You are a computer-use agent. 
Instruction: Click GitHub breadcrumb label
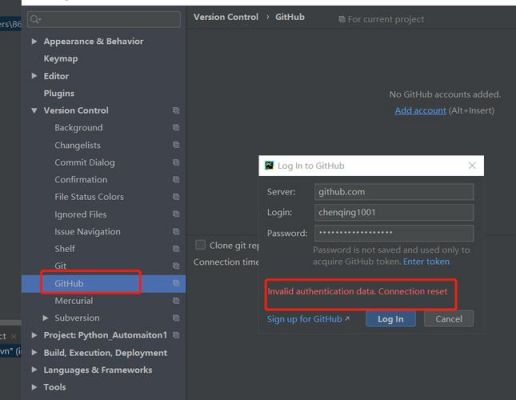click(x=290, y=17)
